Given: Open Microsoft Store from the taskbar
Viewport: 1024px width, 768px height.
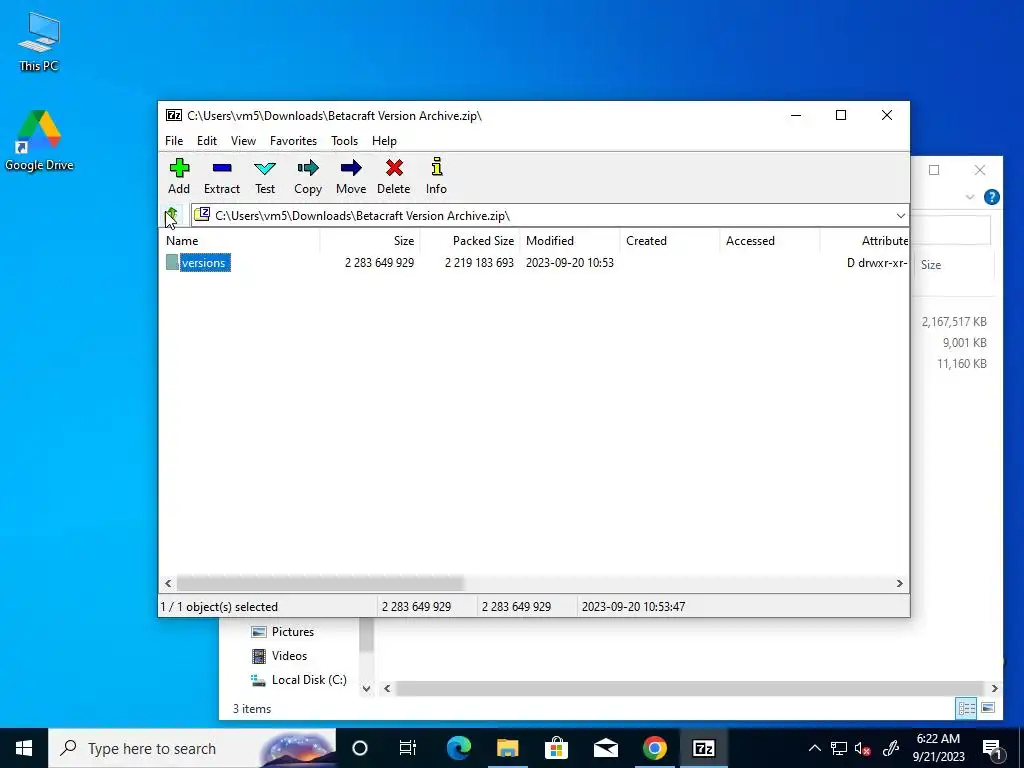Looking at the screenshot, I should [x=556, y=748].
